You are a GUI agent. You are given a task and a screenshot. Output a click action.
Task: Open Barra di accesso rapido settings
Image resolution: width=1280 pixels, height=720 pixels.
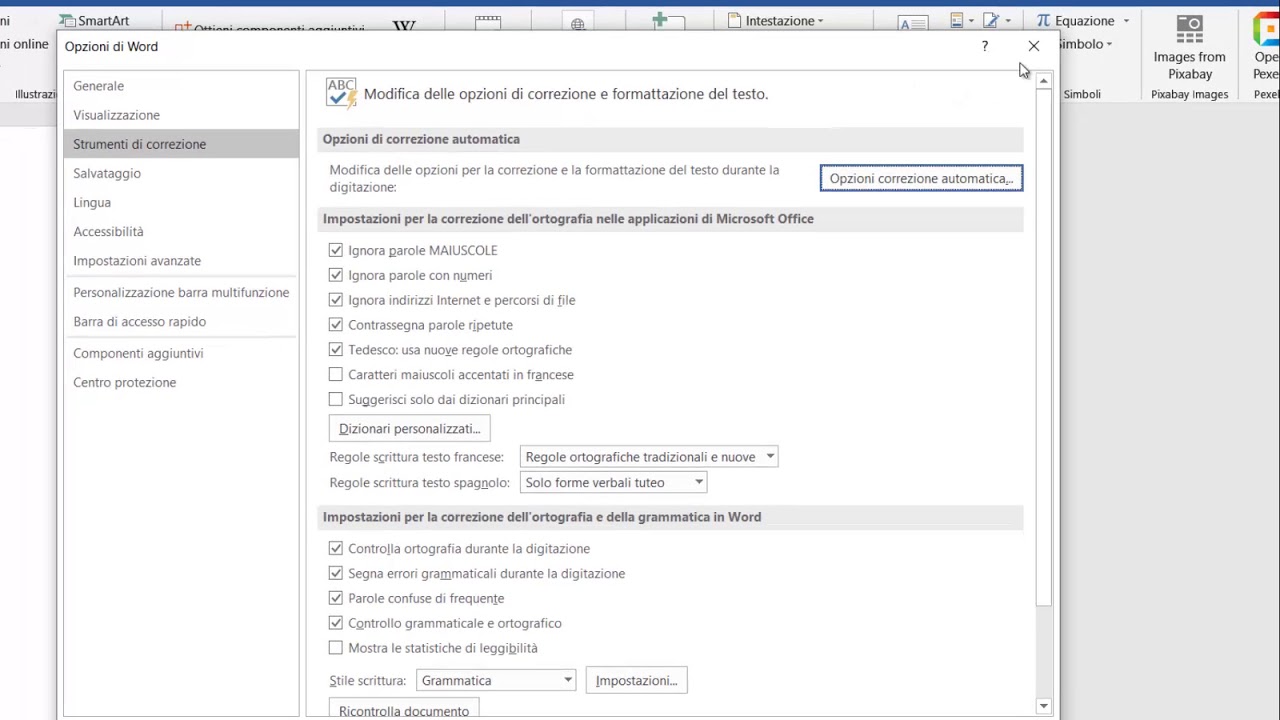coord(181,321)
